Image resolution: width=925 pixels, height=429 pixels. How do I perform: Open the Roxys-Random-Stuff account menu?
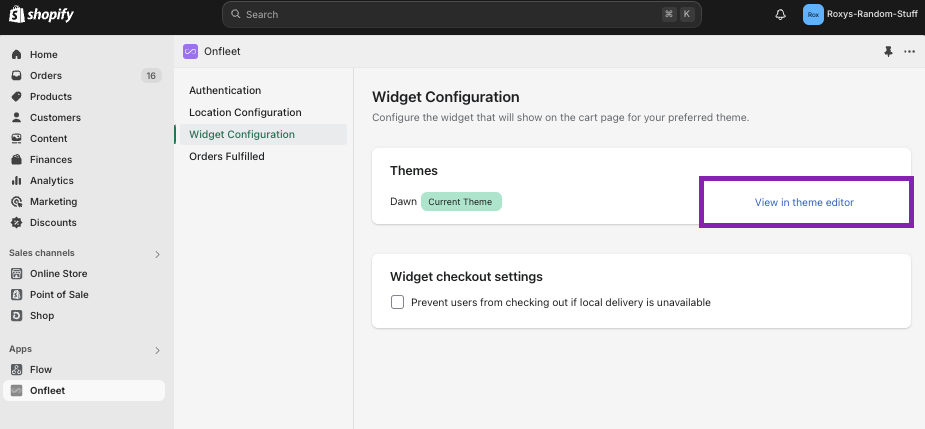click(860, 15)
